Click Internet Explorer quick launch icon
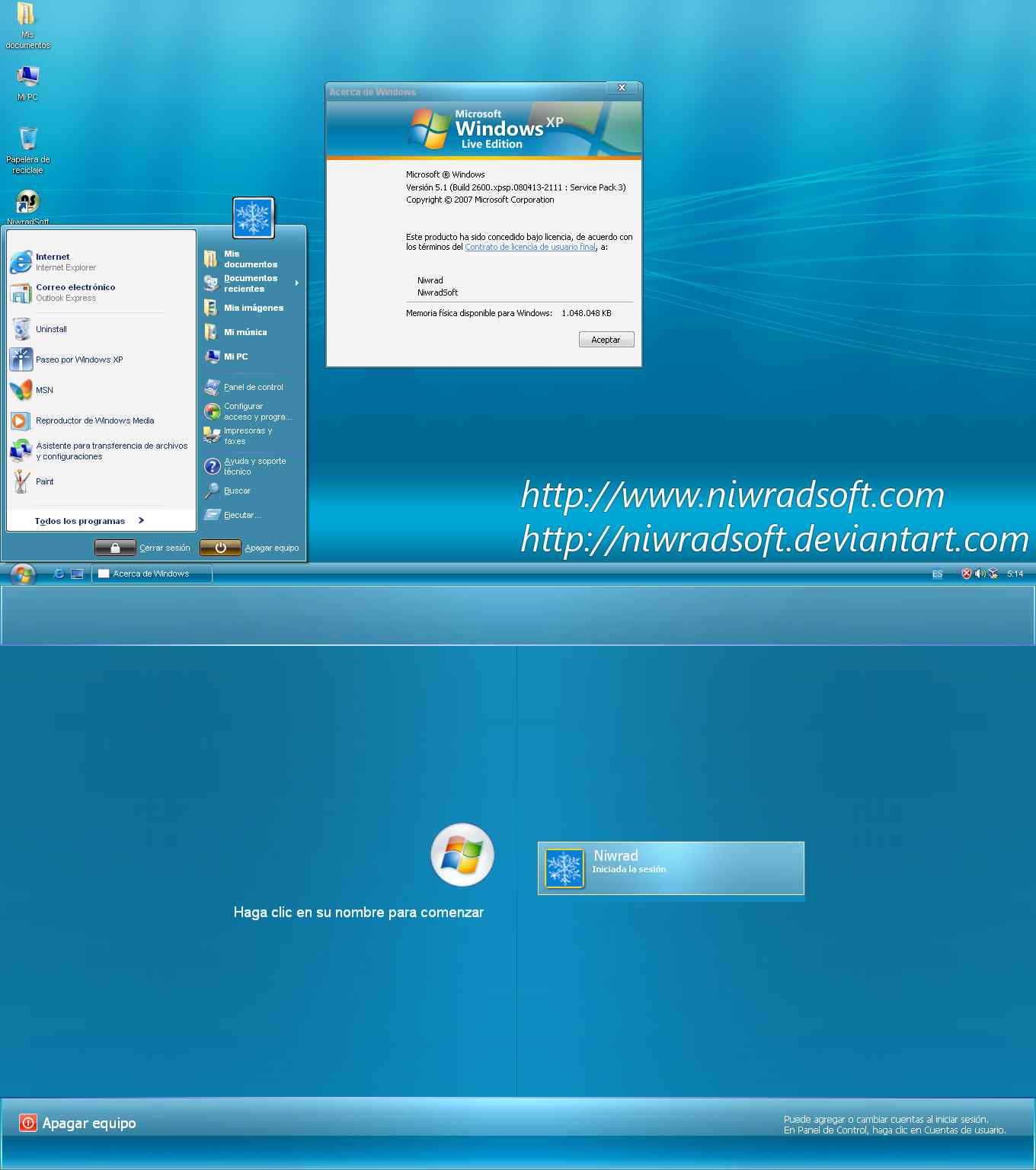The width and height of the screenshot is (1036, 1170). tap(59, 574)
